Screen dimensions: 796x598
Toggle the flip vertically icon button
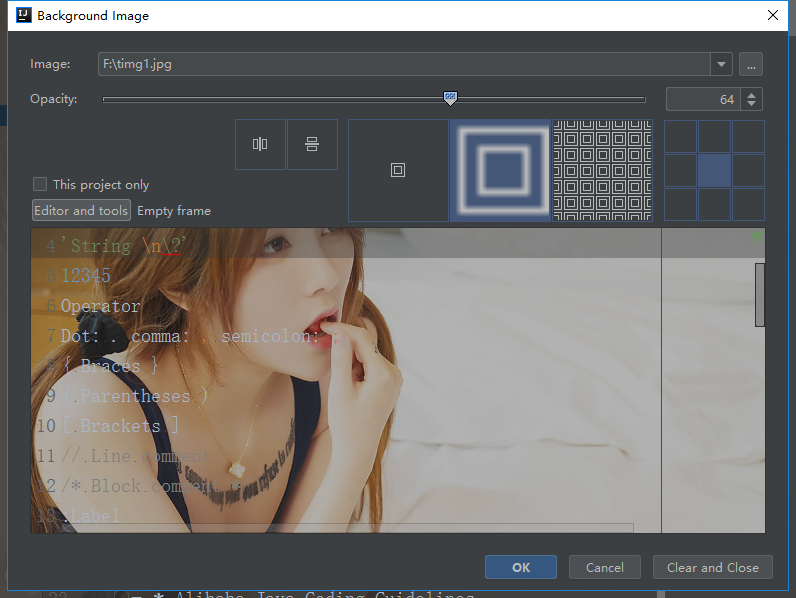tap(312, 145)
